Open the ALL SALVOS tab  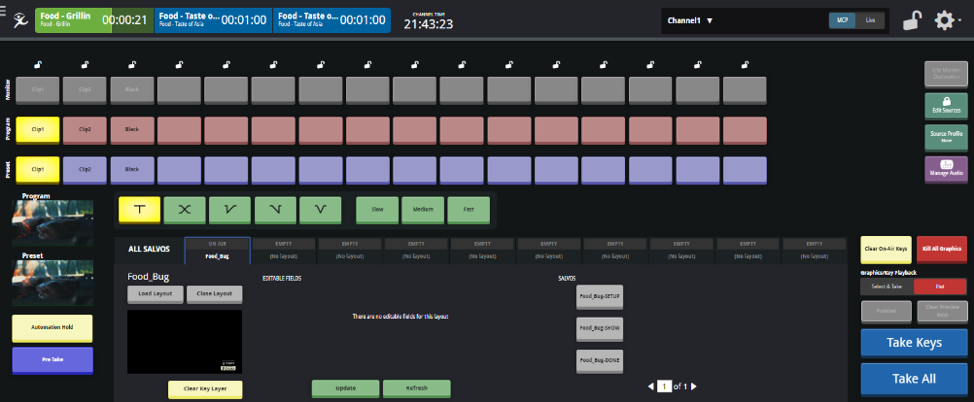click(149, 249)
